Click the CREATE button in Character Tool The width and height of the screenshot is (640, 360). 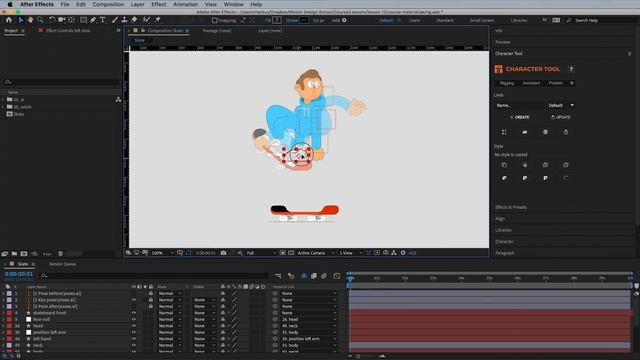tap(519, 117)
